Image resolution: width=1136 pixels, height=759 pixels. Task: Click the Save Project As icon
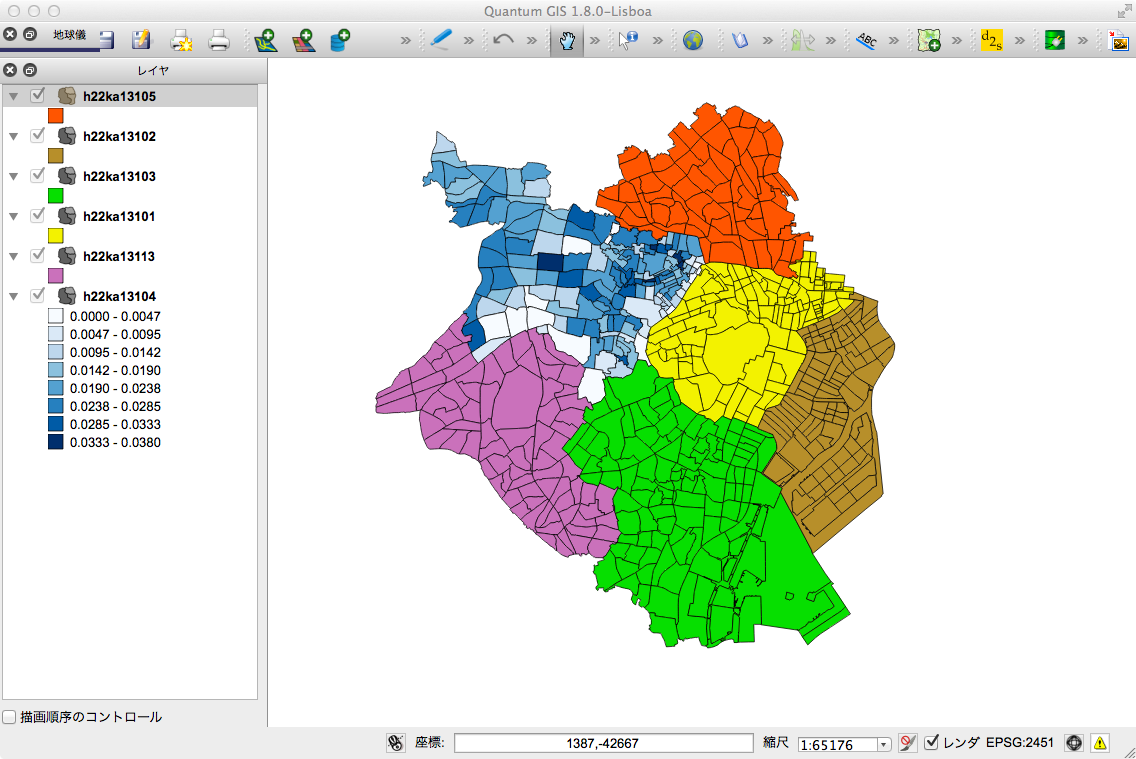click(141, 41)
